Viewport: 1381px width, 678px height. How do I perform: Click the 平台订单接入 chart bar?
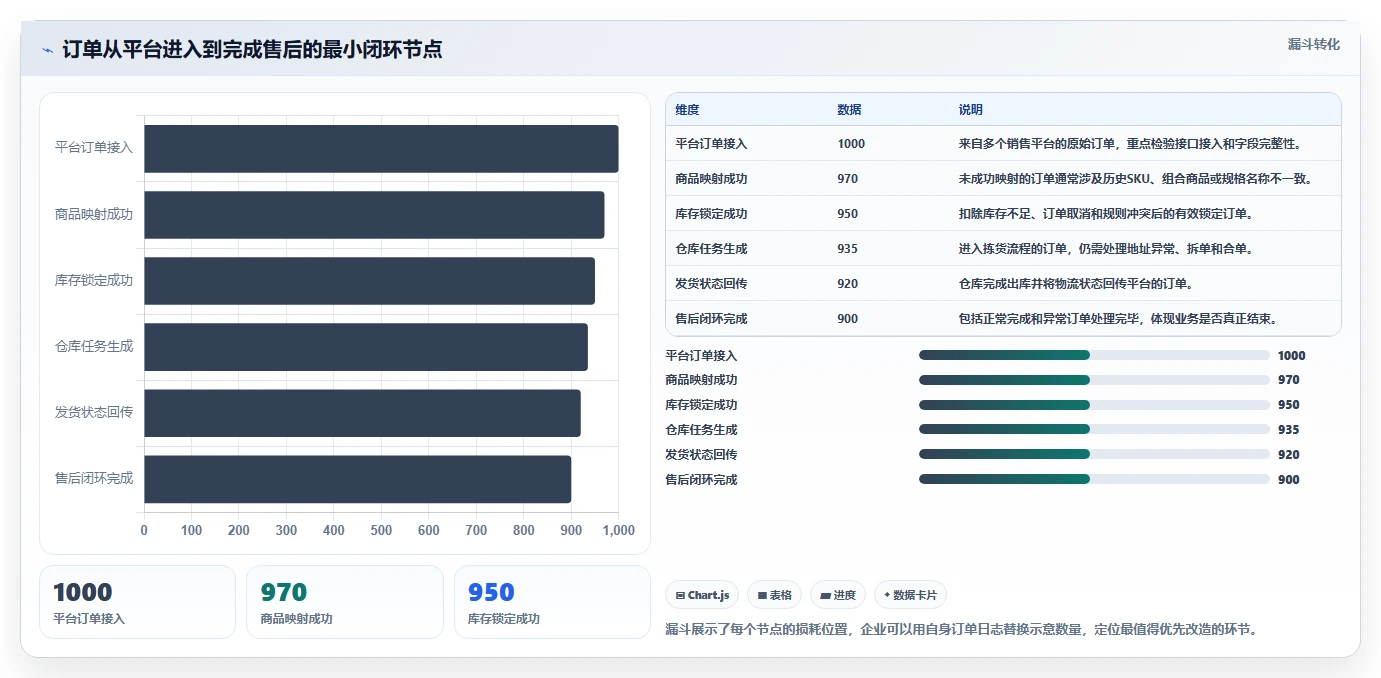(x=381, y=148)
